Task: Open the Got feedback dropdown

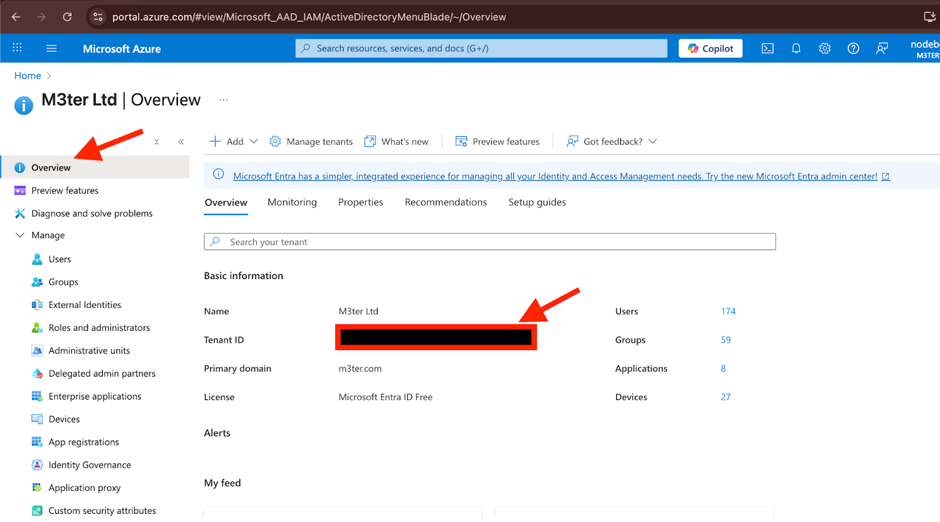Action: click(x=611, y=142)
